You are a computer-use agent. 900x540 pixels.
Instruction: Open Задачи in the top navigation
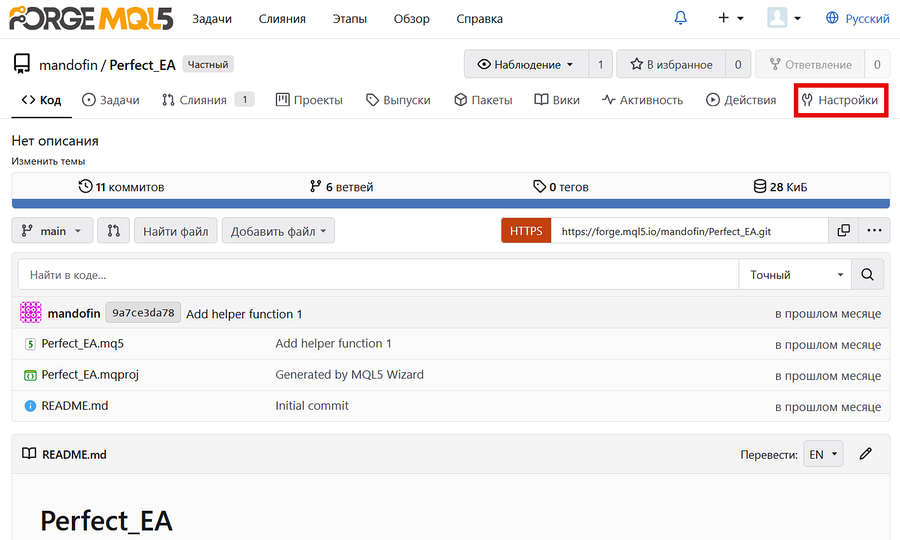click(212, 19)
